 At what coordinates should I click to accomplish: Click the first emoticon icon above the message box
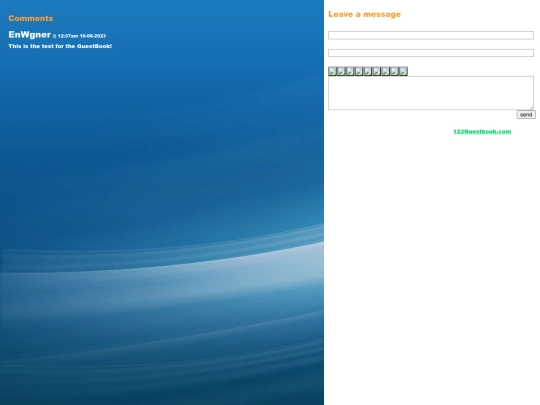[332, 71]
